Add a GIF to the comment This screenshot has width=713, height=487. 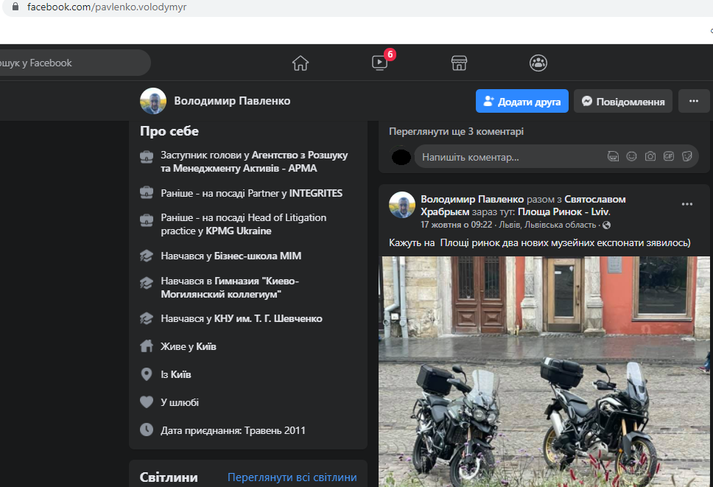(669, 157)
